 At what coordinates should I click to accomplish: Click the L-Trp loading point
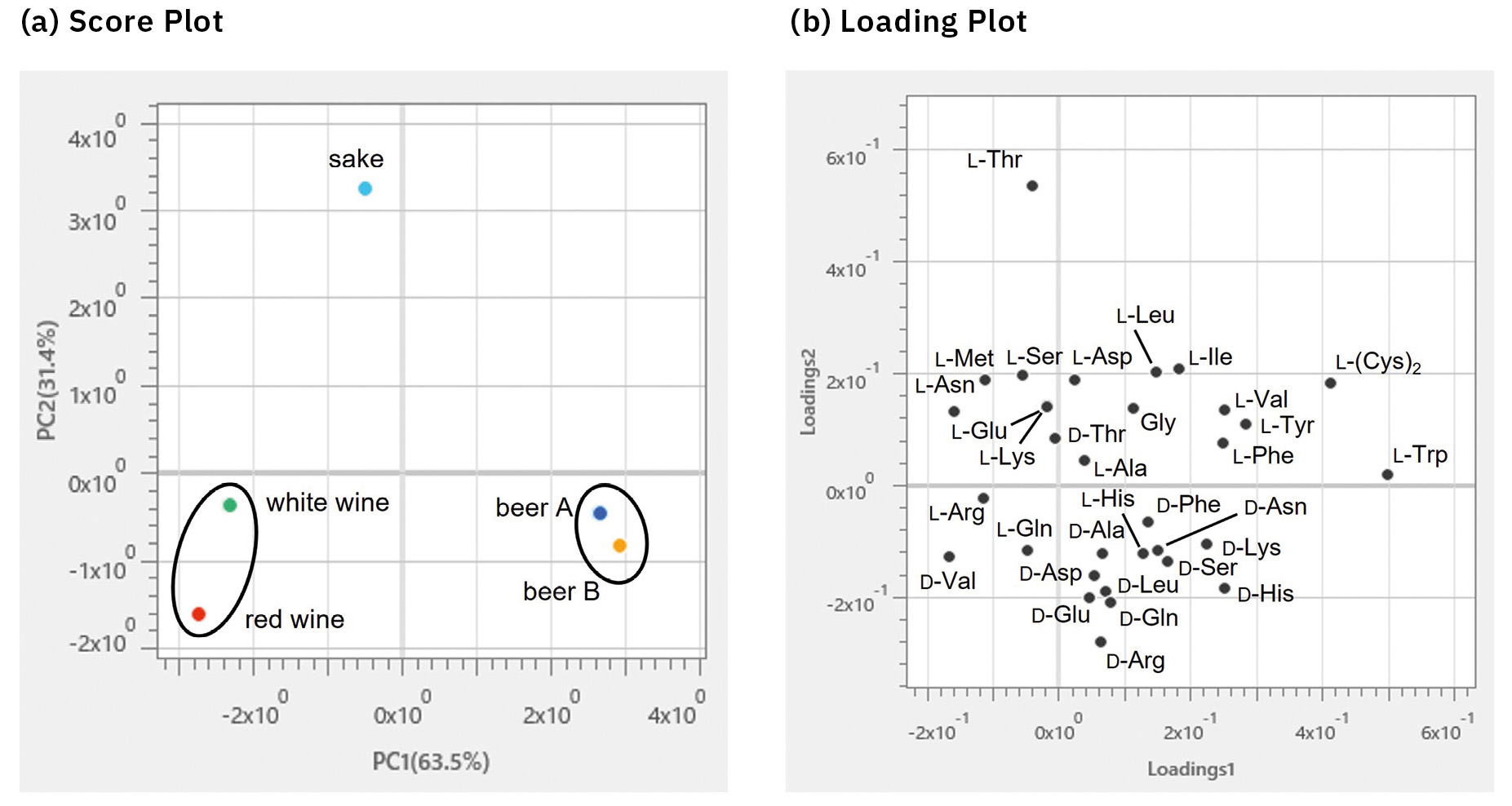pos(1387,475)
